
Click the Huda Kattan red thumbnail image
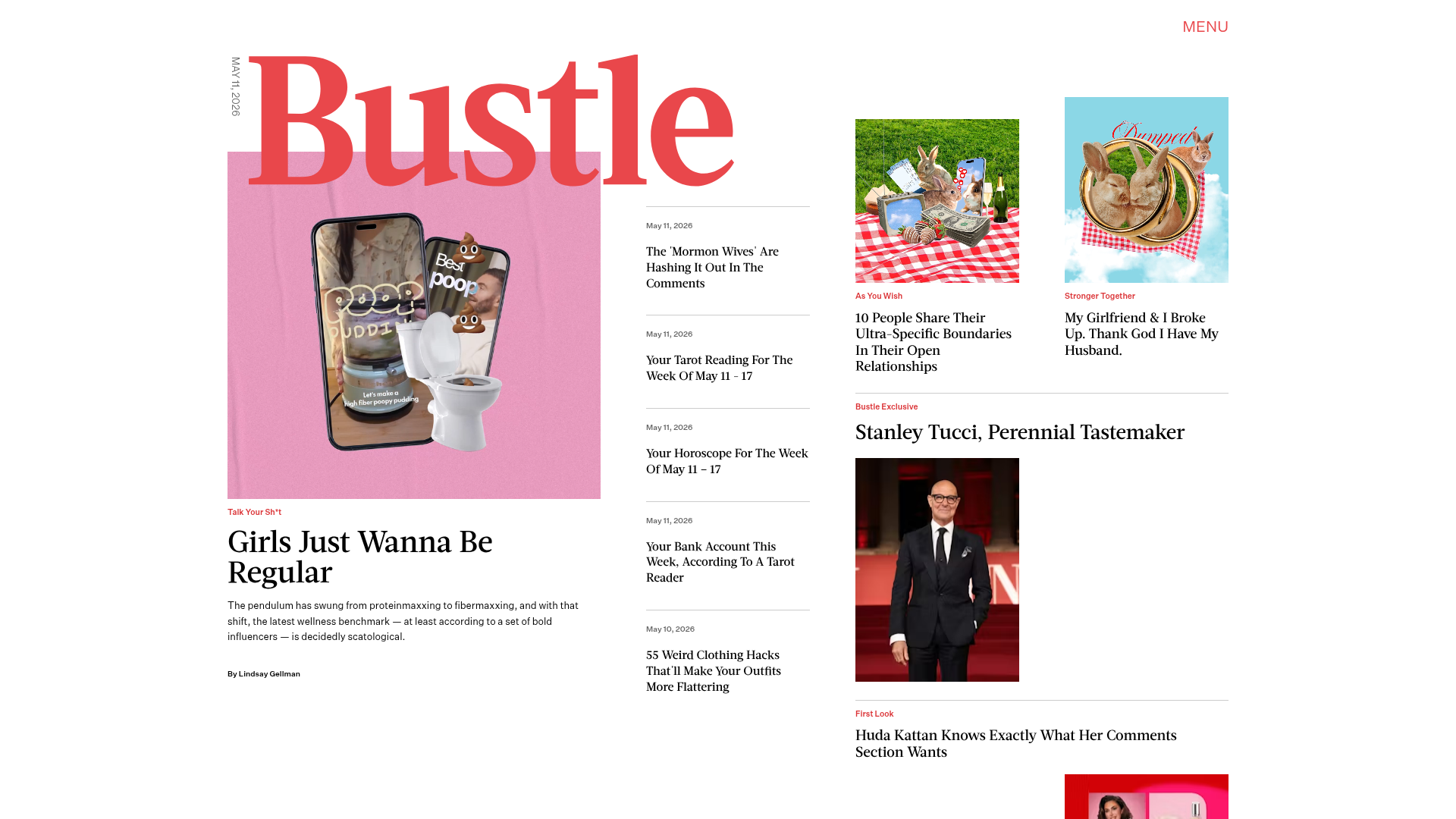point(1147,796)
